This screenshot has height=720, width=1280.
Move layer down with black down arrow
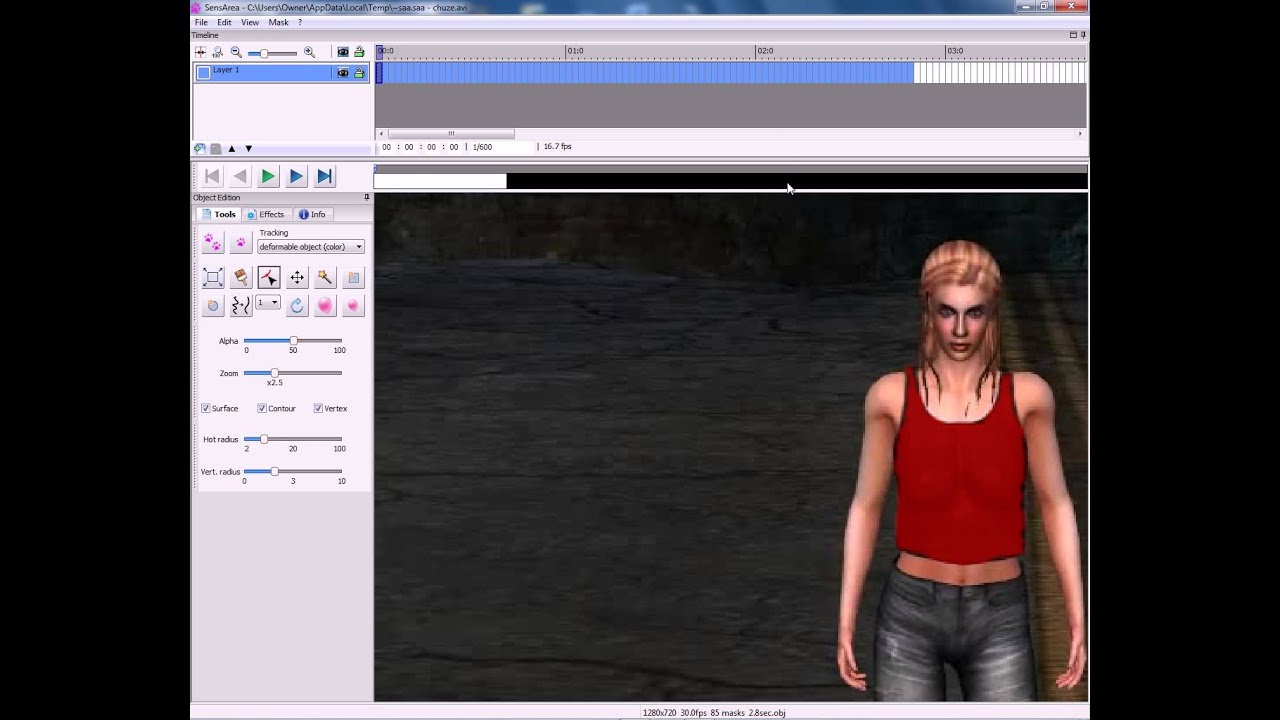tap(249, 148)
